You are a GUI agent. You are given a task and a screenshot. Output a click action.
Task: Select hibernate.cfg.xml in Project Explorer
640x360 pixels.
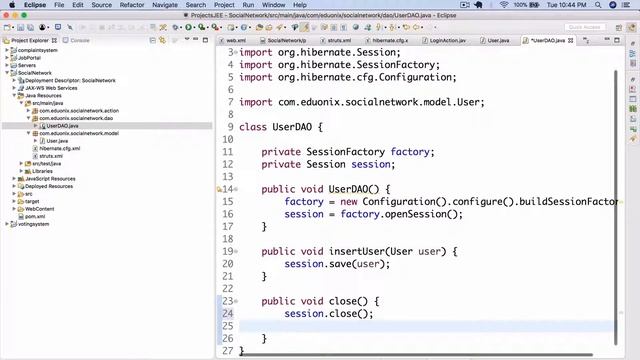60,149
